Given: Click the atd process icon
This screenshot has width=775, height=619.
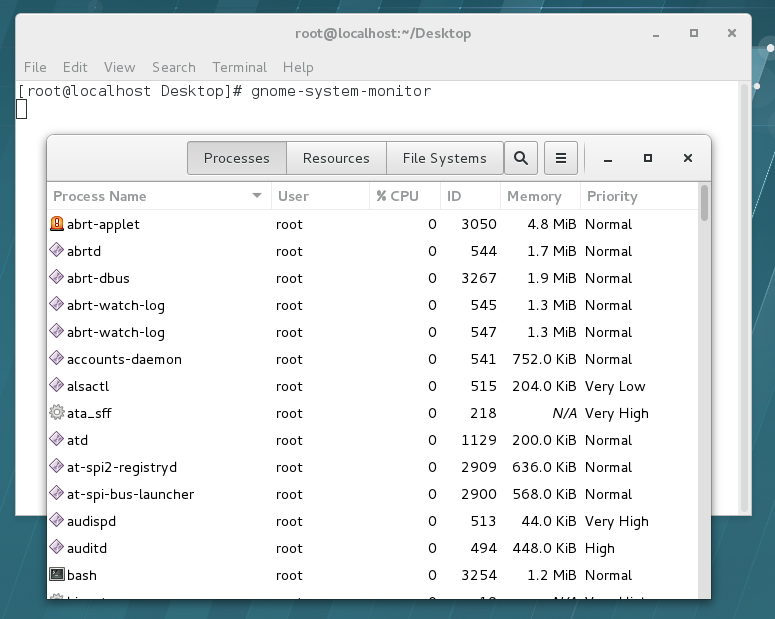Looking at the screenshot, I should (57, 439).
